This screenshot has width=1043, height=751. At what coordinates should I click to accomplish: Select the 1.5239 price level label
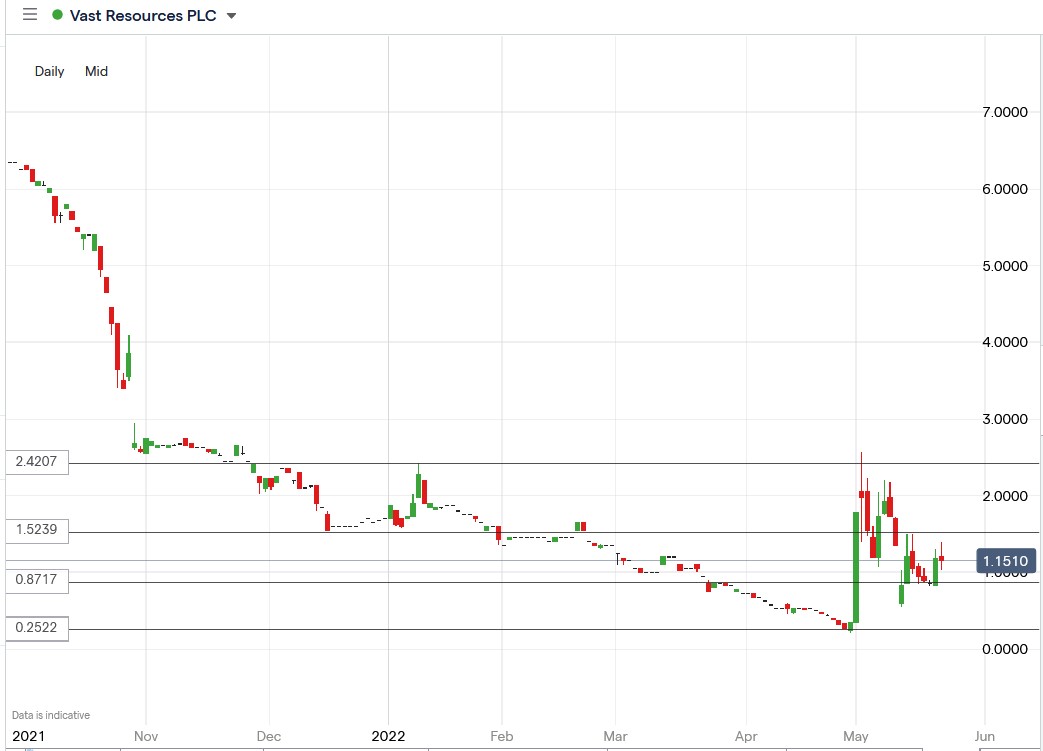click(x=36, y=532)
